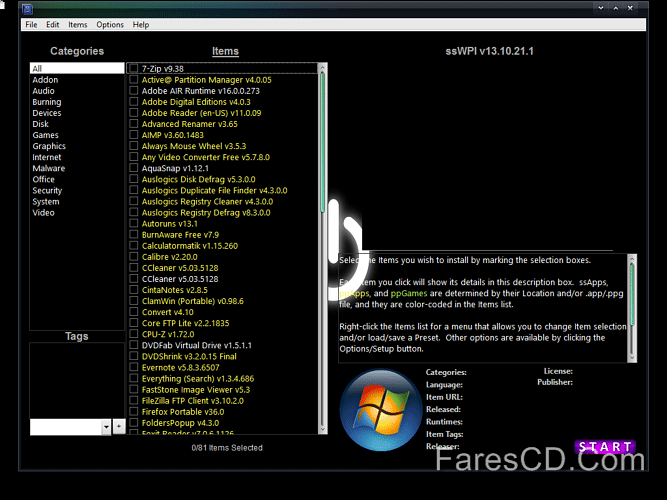Select the Office category

[43, 179]
